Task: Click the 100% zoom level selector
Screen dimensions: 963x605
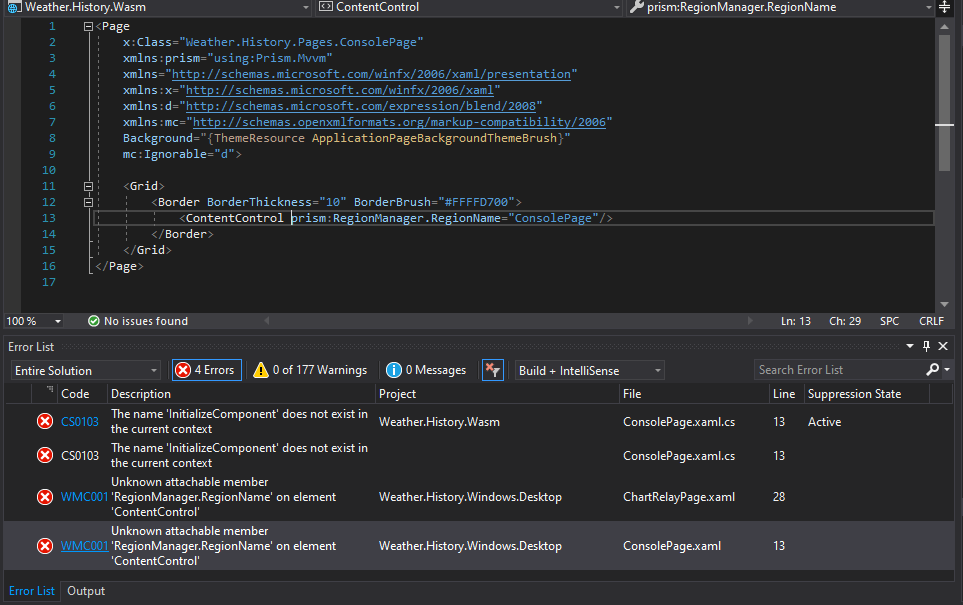Action: [x=30, y=321]
